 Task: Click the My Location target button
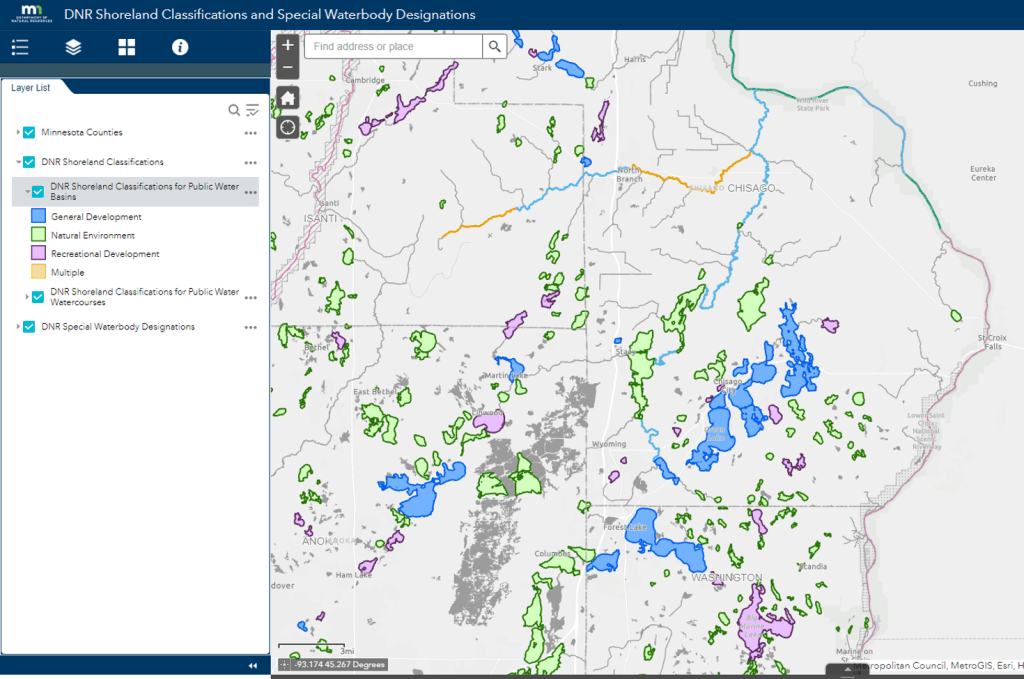287,126
